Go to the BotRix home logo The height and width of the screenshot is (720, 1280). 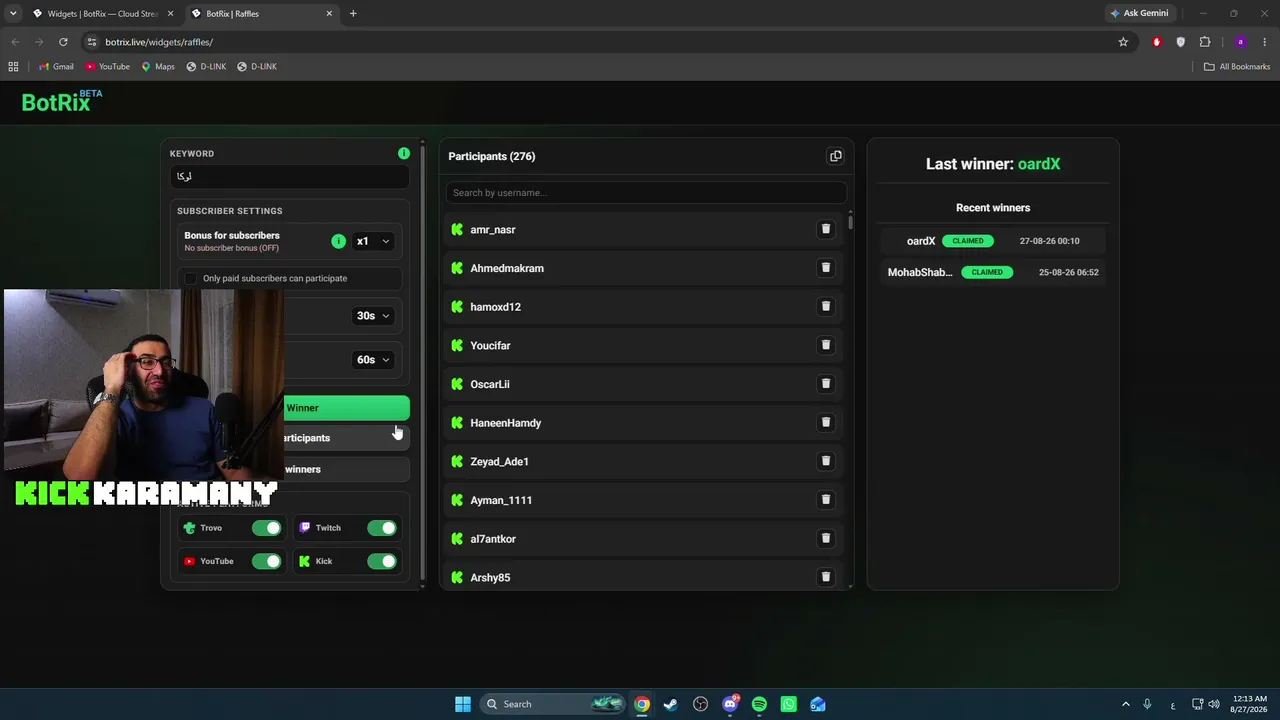(62, 101)
